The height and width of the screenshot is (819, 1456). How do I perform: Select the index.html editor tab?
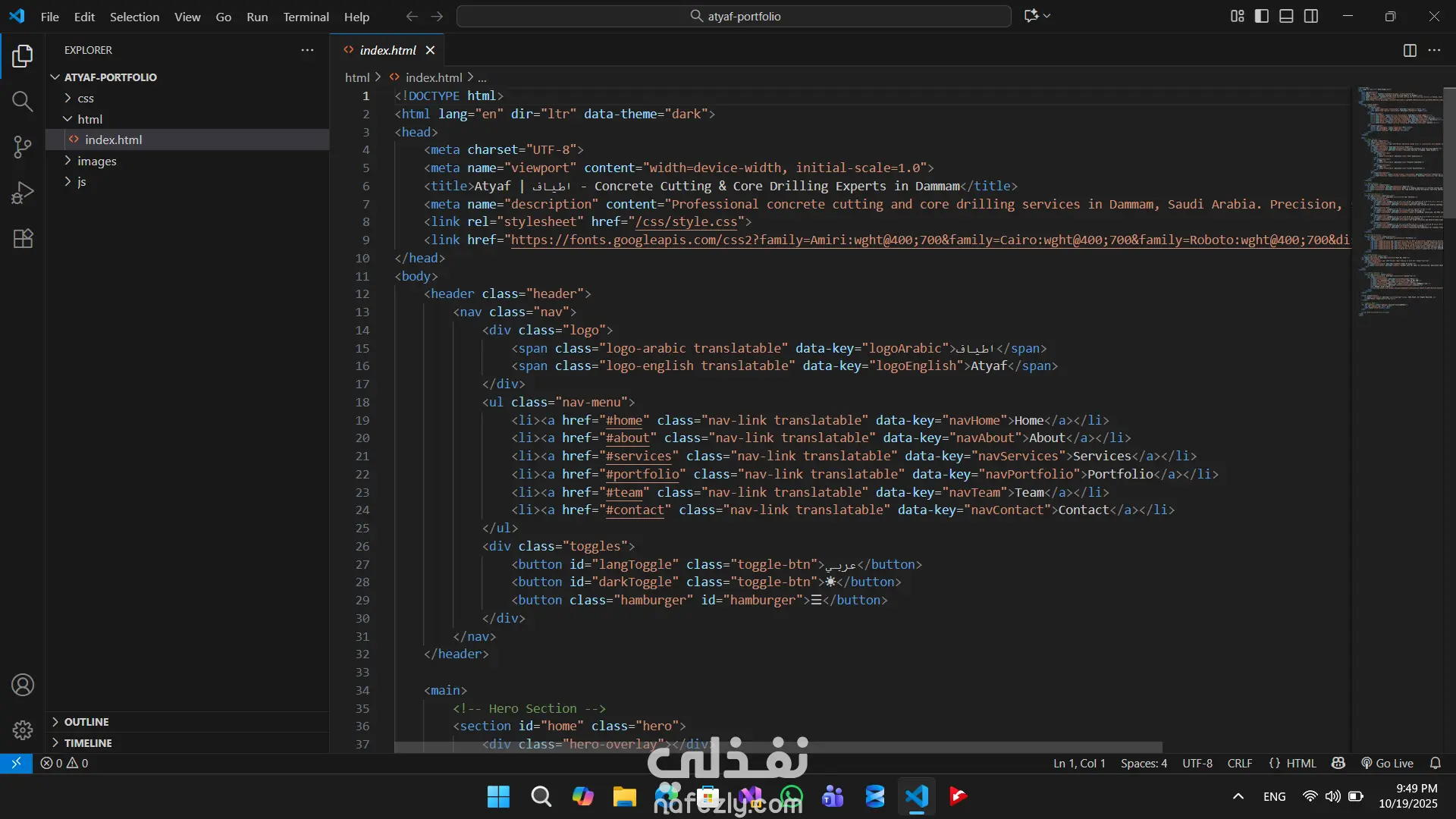388,50
